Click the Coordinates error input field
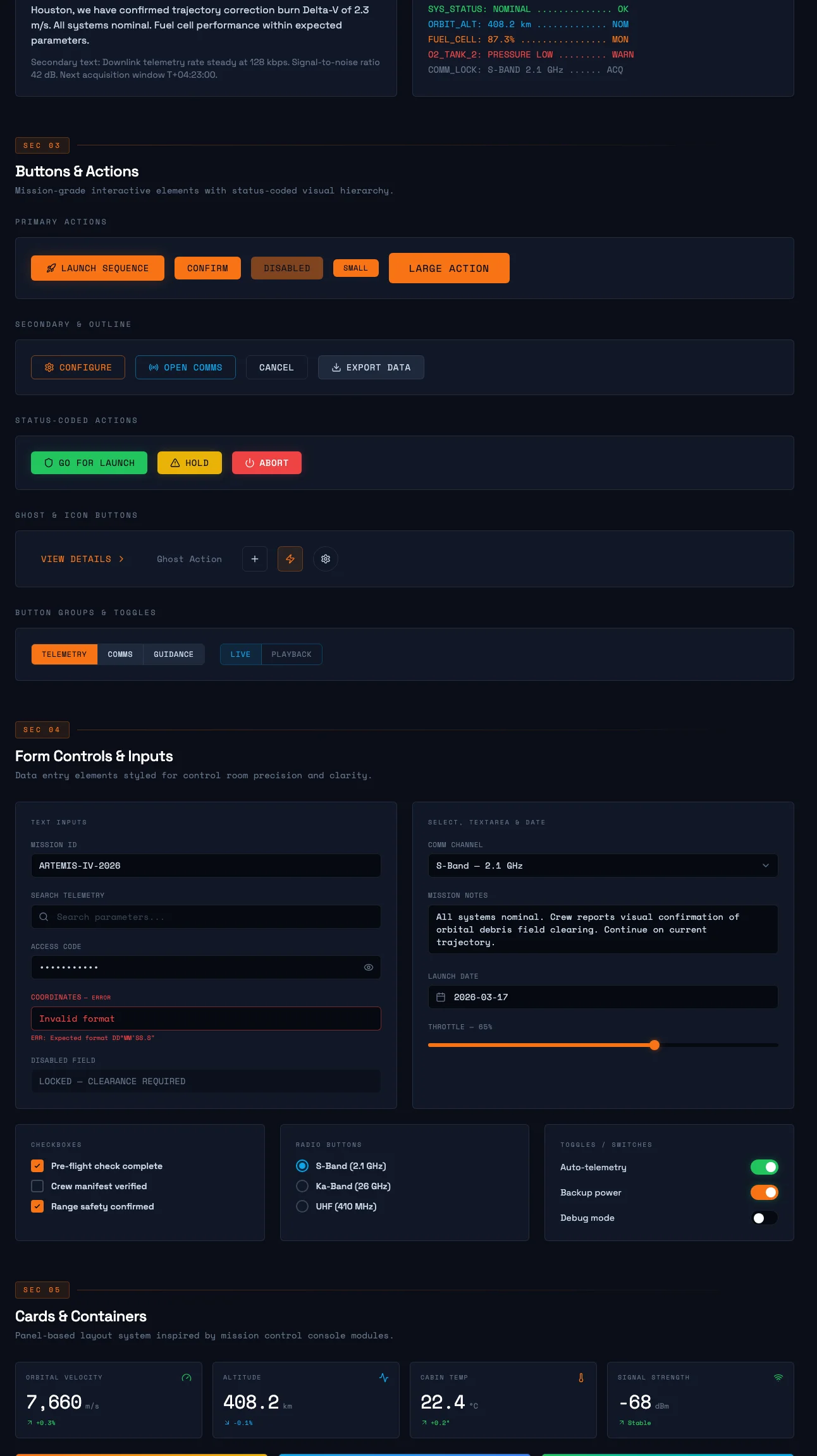 [x=206, y=1019]
